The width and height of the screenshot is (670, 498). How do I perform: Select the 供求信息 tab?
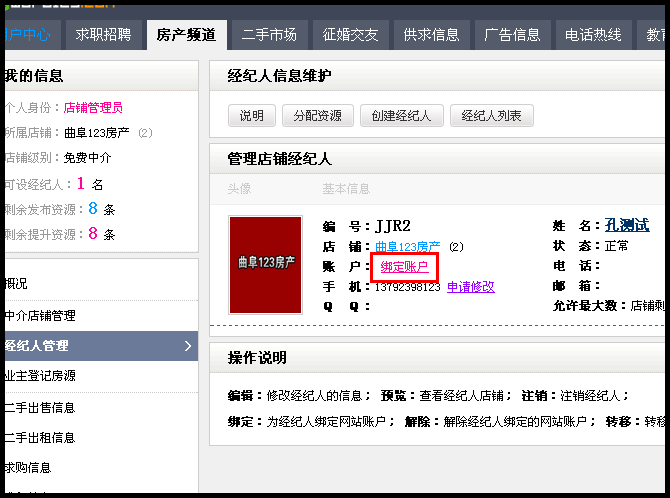click(432, 35)
